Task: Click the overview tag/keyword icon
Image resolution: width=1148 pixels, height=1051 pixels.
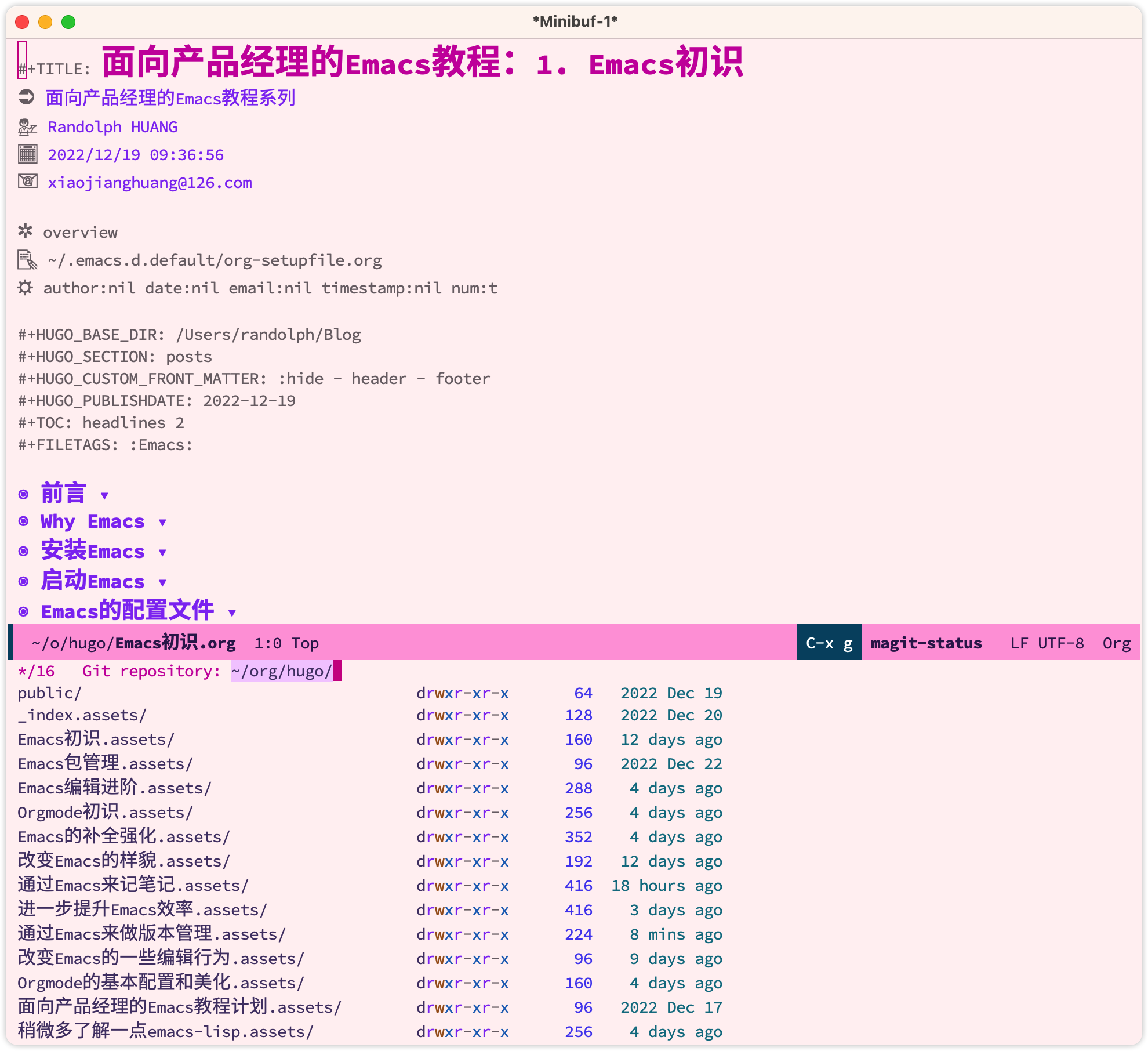Action: pyautogui.click(x=26, y=232)
